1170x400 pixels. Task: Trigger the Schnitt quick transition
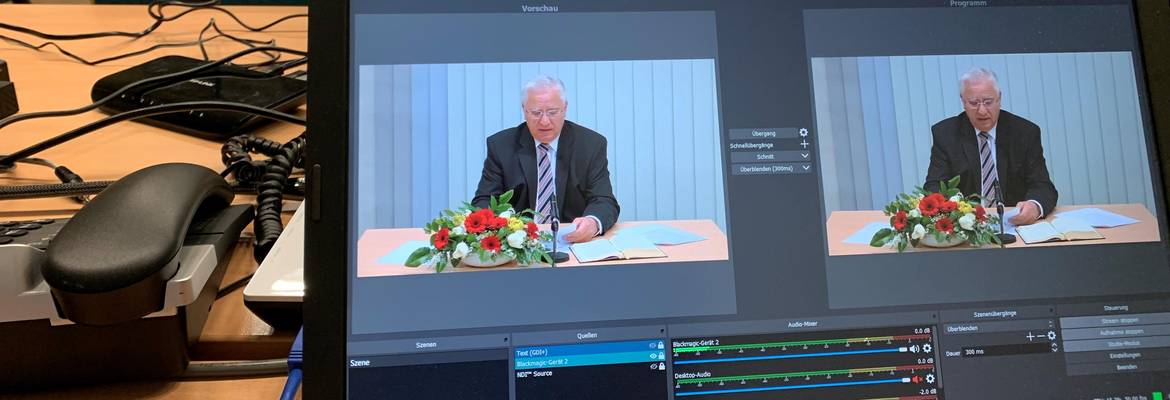coord(765,157)
